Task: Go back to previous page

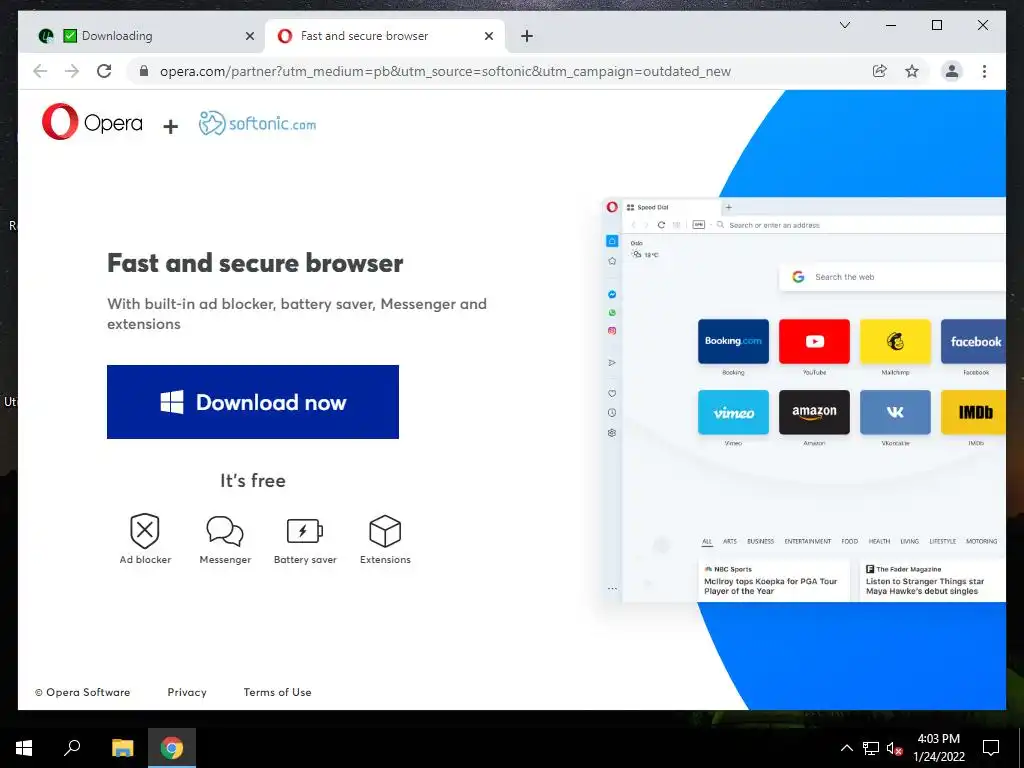Action: pos(40,71)
